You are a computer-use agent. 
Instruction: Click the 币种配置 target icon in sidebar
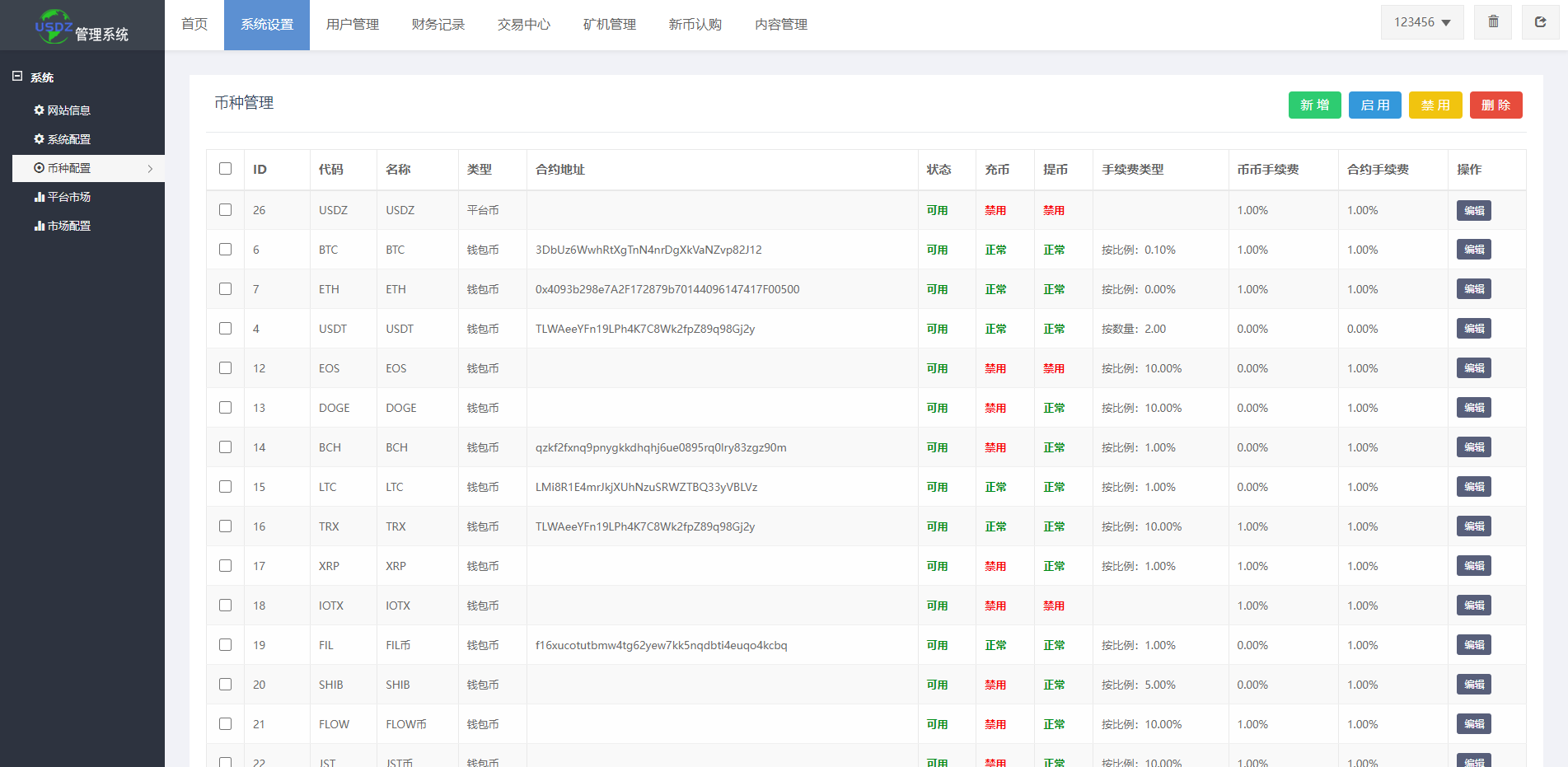38,168
